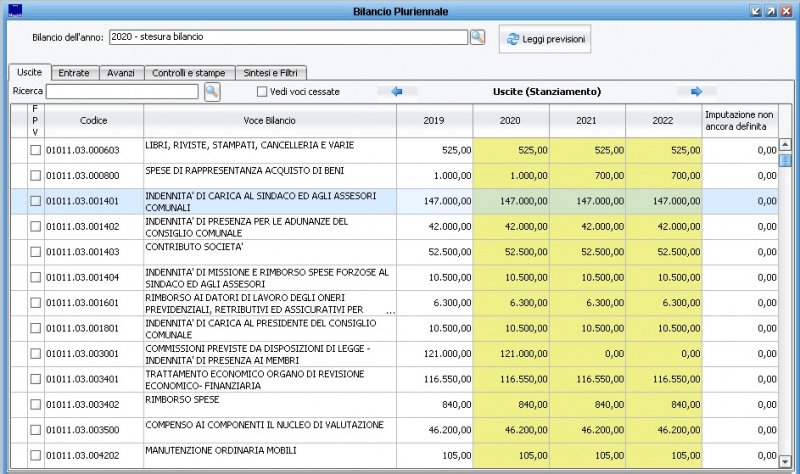This screenshot has height=474, width=800.
Task: Check the FPV box for code 01011.03.001402
Action: coord(35,226)
